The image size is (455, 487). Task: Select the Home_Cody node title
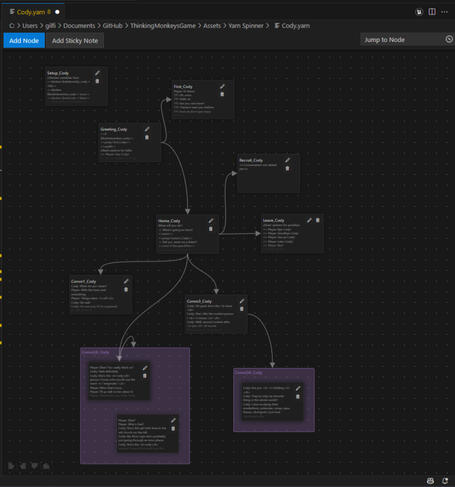coord(169,221)
